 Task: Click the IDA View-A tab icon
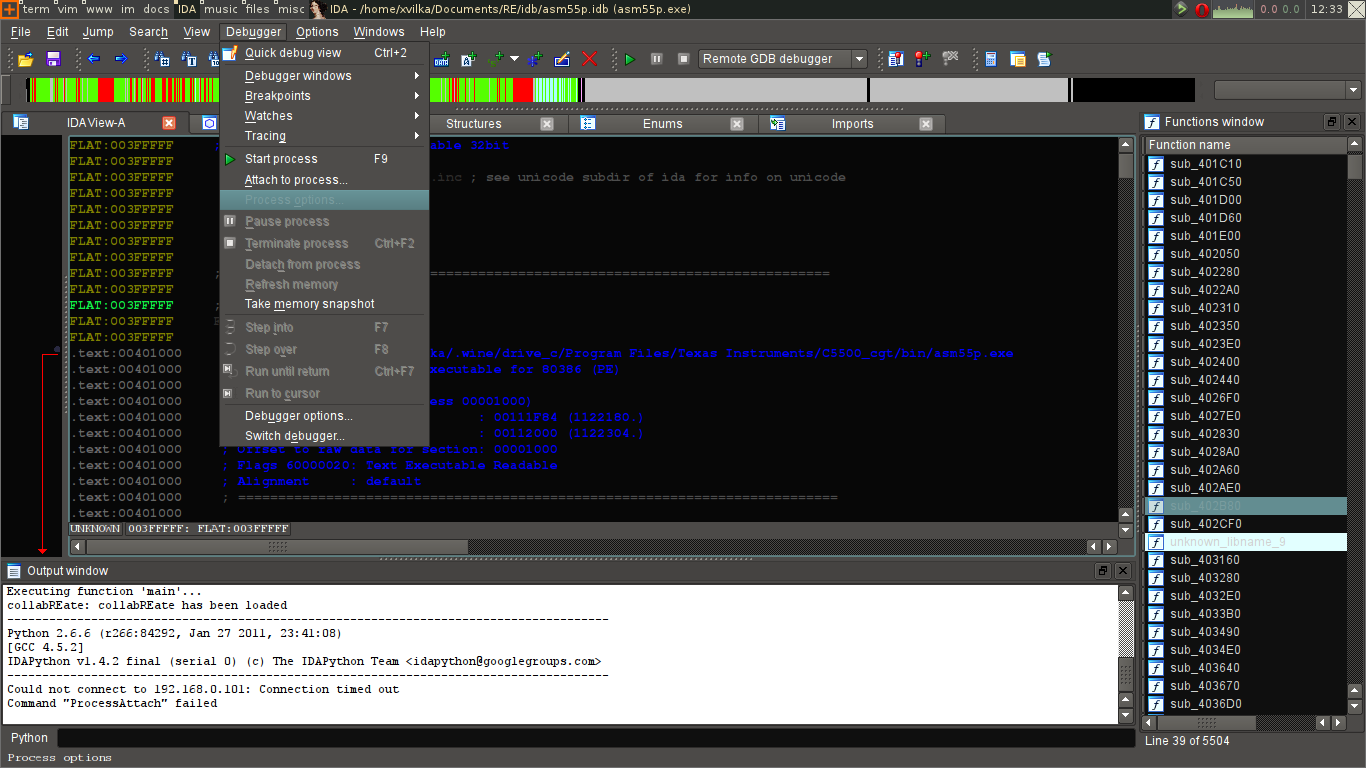tap(21, 123)
